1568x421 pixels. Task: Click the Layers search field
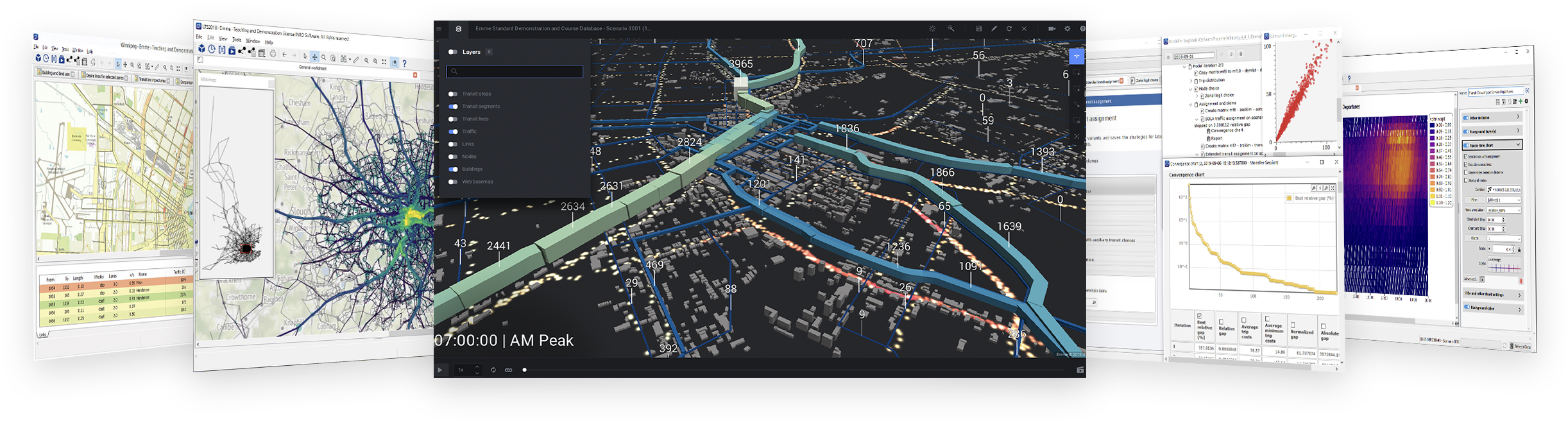coord(515,71)
